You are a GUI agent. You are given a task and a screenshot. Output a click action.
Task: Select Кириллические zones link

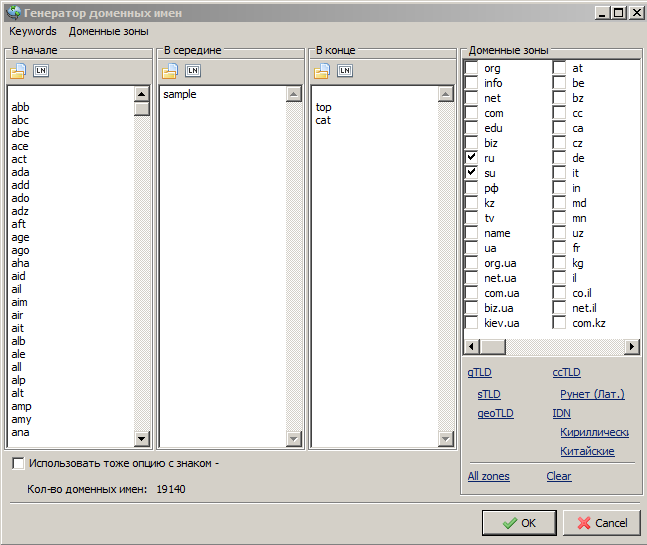tap(595, 432)
